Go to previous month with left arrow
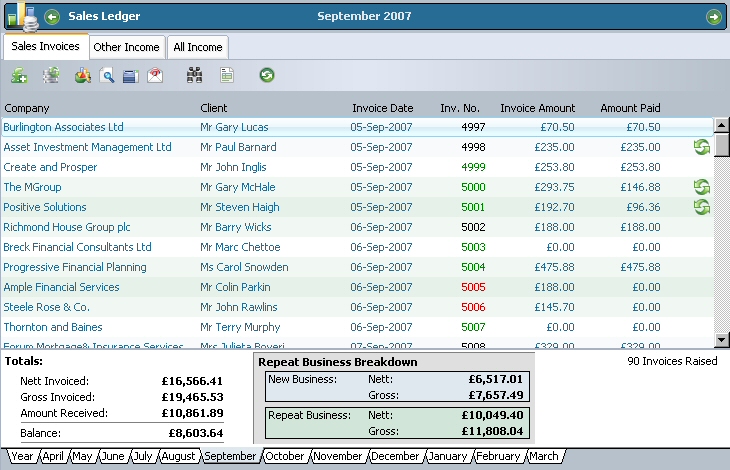Image resolution: width=730 pixels, height=470 pixels. pos(53,16)
